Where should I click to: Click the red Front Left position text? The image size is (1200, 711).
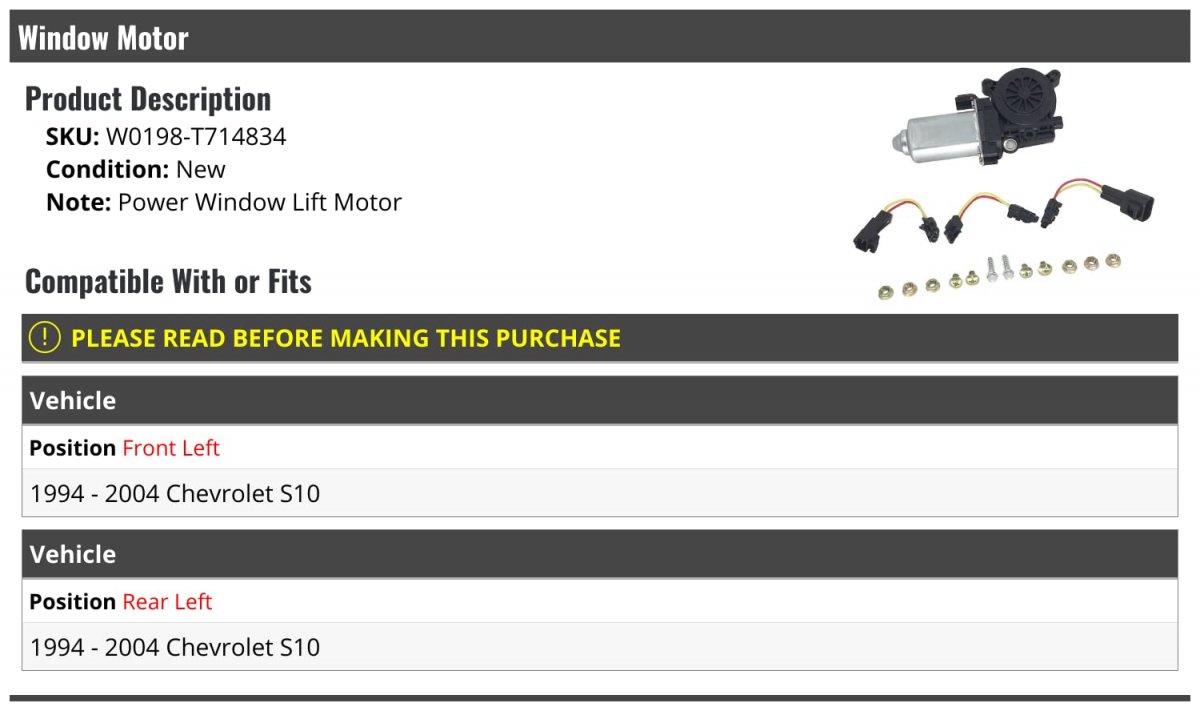click(171, 448)
